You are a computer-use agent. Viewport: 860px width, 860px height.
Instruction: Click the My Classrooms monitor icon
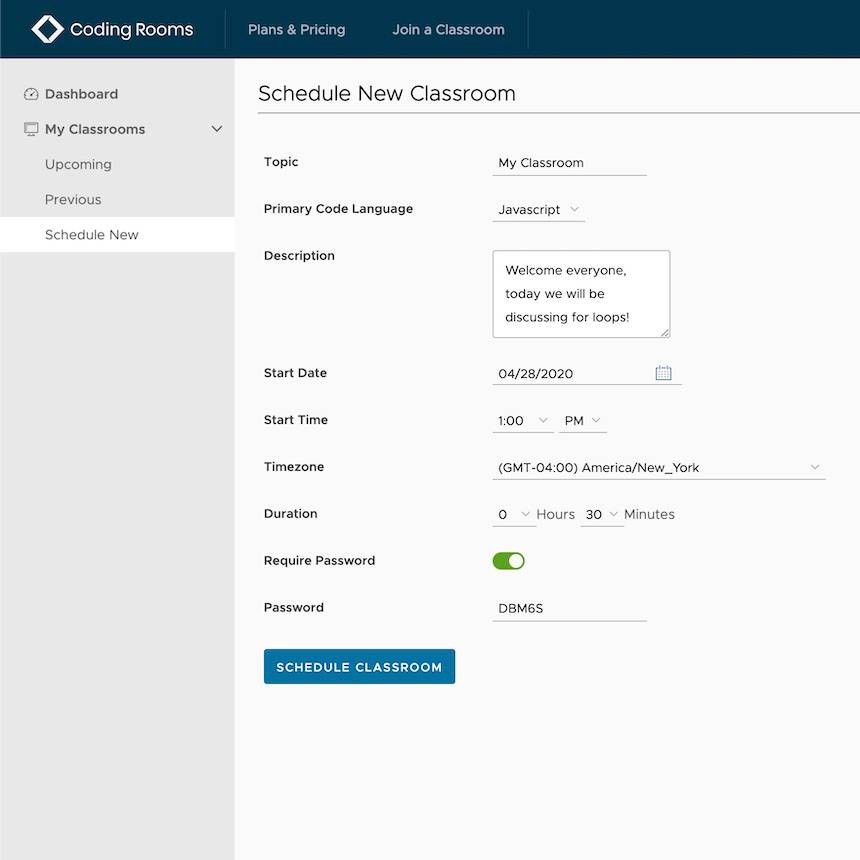pyautogui.click(x=29, y=128)
